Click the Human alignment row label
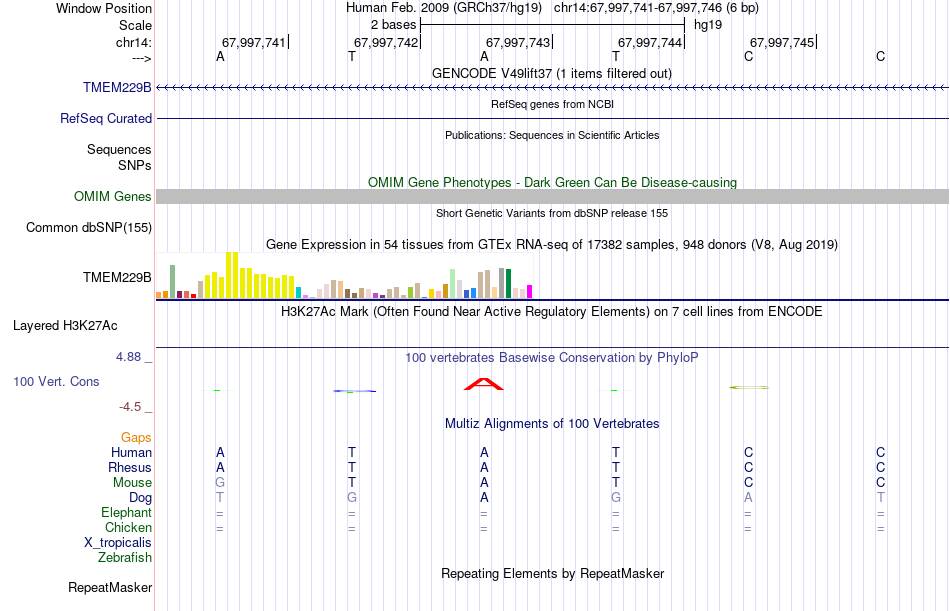950x611 pixels. [131, 452]
